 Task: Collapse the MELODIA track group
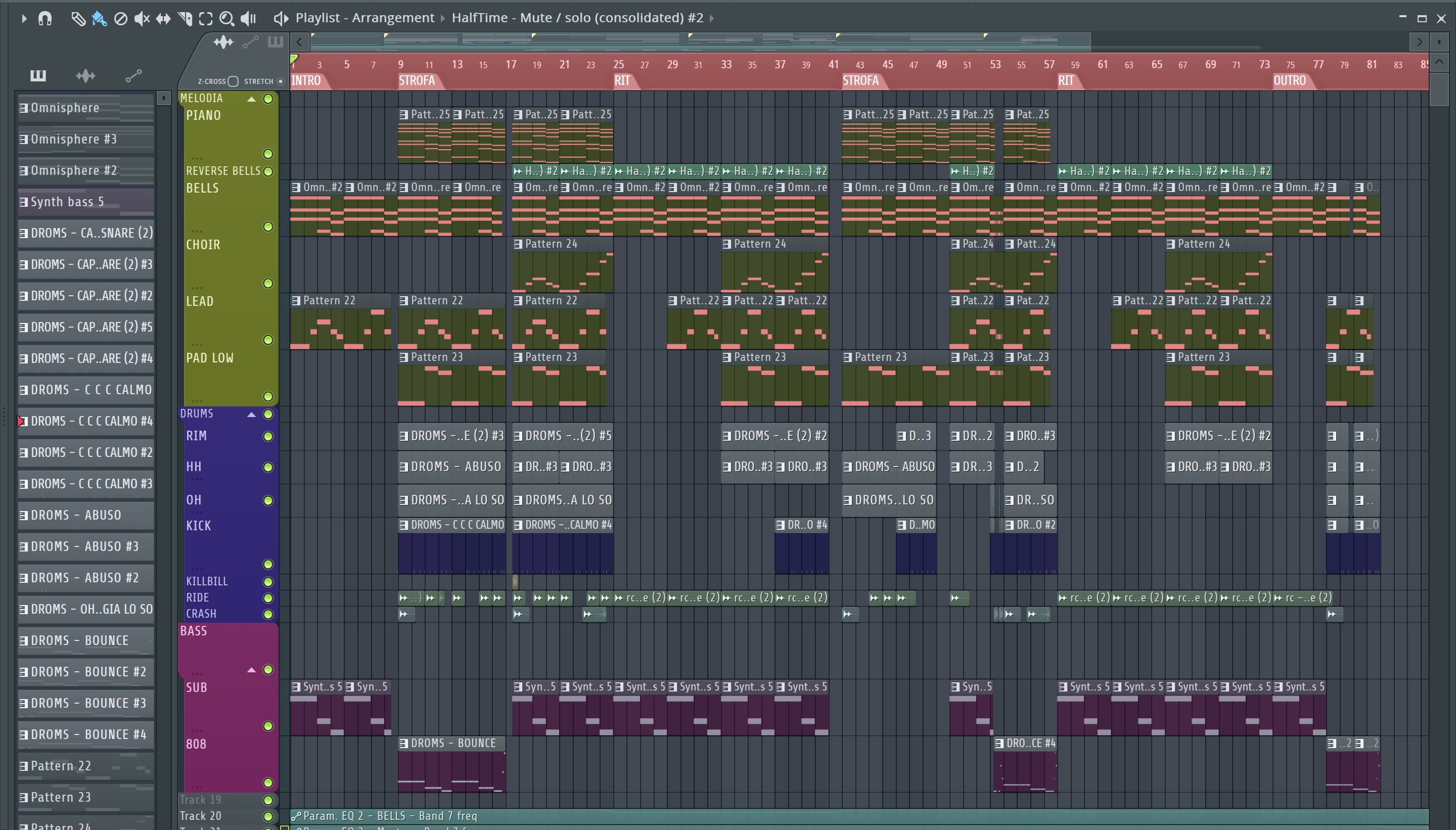tap(251, 99)
